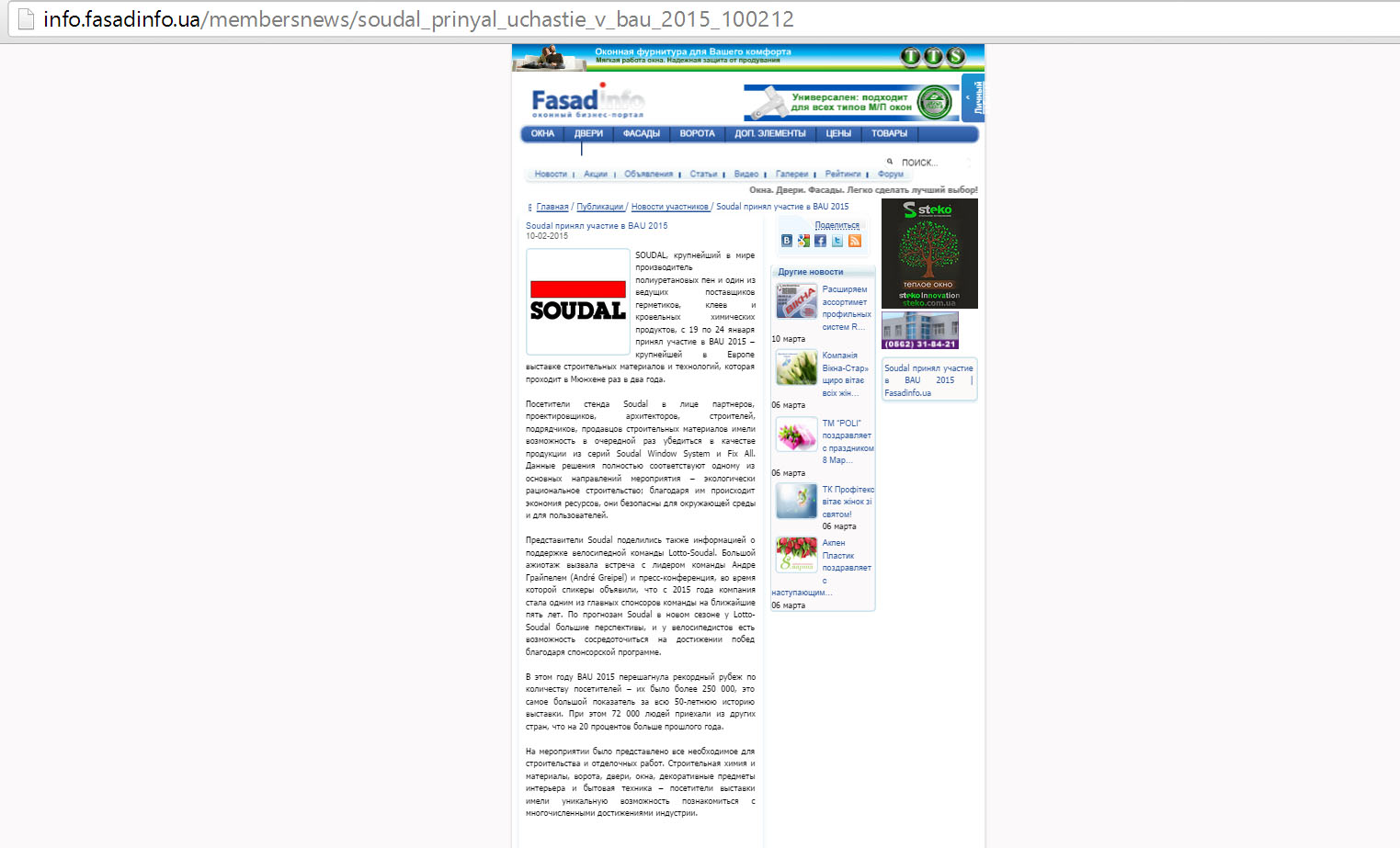This screenshot has width=1400, height=848.
Task: Expand the Личный side tab
Action: 973,97
